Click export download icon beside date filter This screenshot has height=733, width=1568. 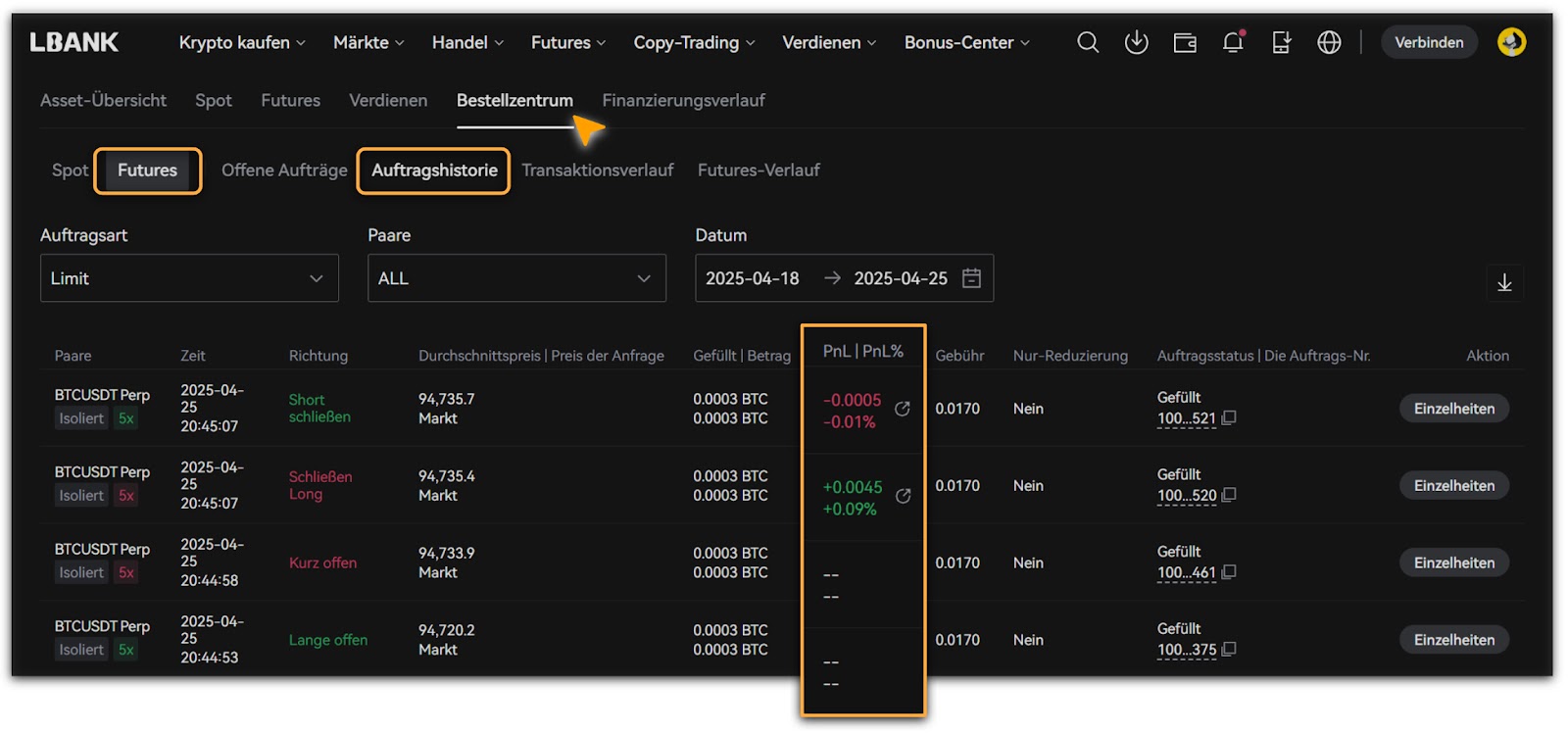[x=1504, y=283]
